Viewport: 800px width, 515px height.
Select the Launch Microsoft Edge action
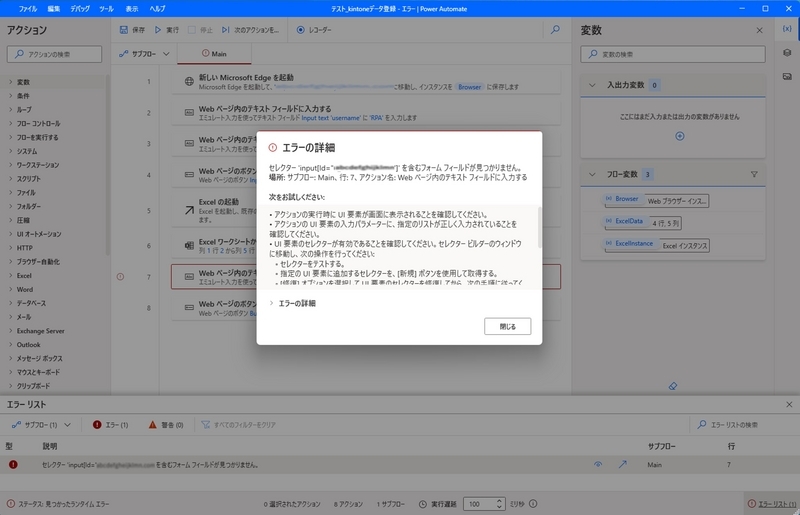pyautogui.click(x=366, y=82)
